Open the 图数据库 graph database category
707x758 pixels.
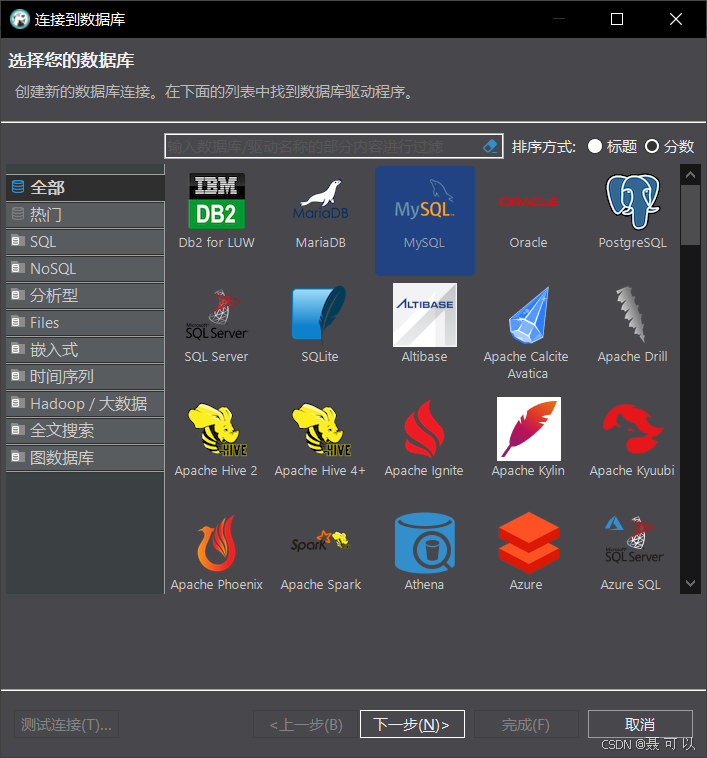click(x=85, y=458)
